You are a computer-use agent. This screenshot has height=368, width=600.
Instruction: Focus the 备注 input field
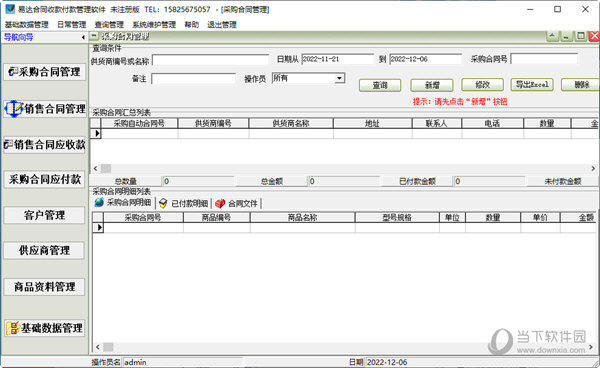pos(193,78)
